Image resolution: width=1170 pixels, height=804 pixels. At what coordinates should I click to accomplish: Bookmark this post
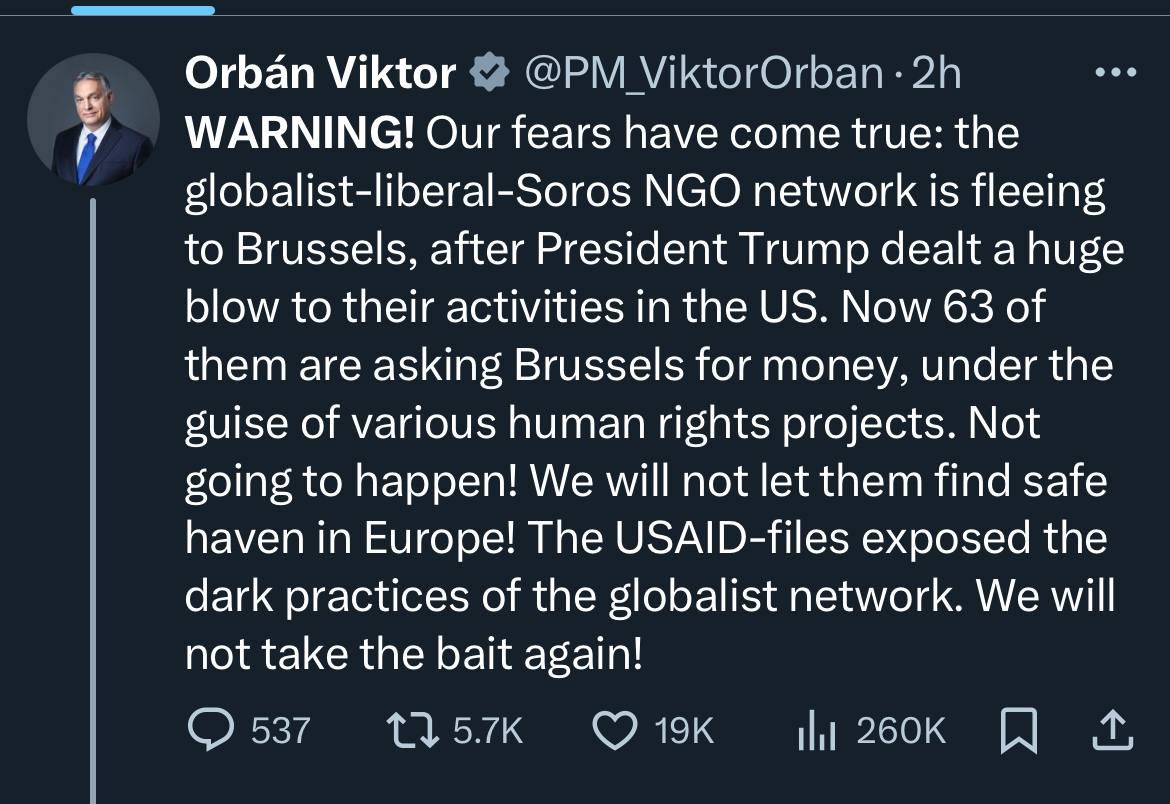pos(1018,732)
